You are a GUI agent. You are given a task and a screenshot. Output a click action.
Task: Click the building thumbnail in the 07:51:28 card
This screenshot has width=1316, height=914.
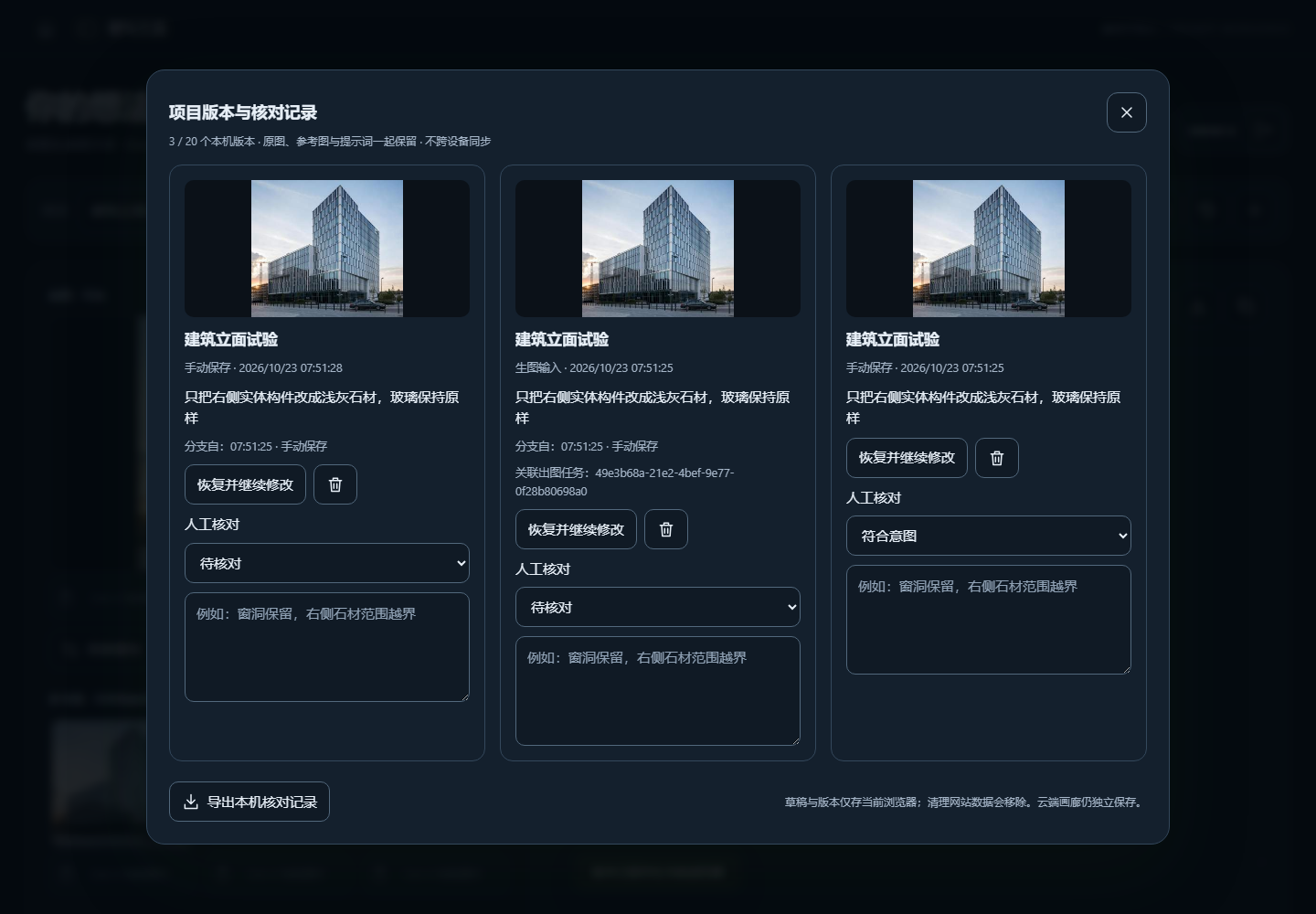327,249
